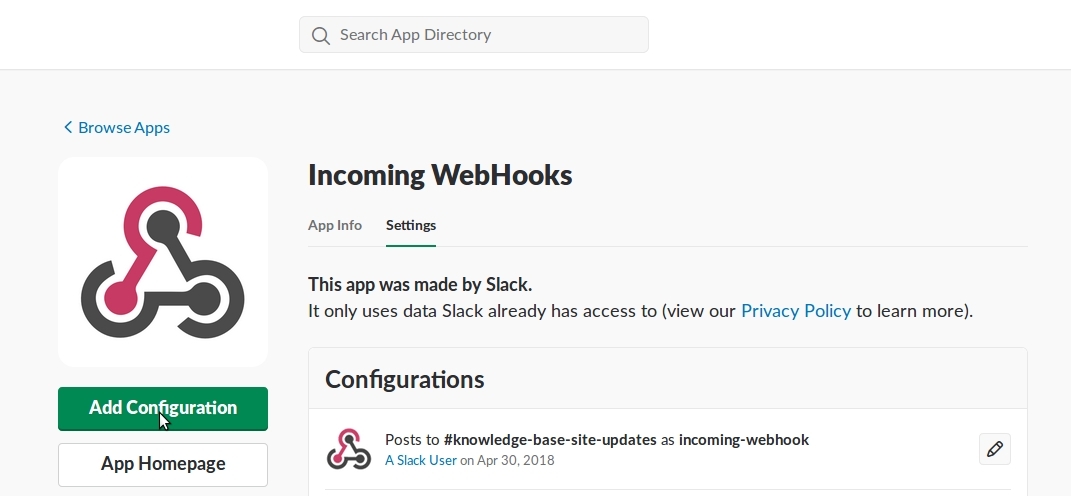This screenshot has width=1071, height=496.
Task: Open the App Homepage button
Action: coord(163,465)
